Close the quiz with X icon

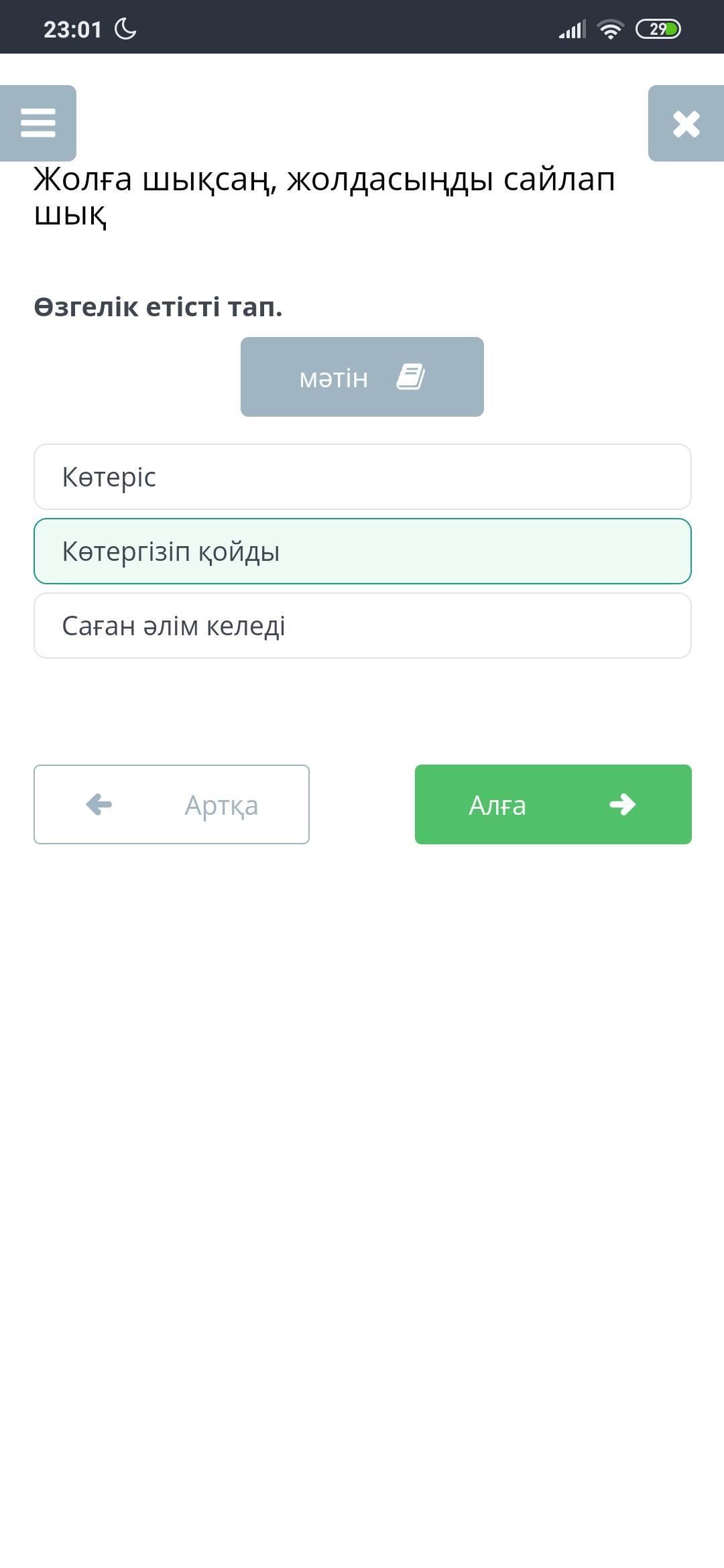coord(686,123)
